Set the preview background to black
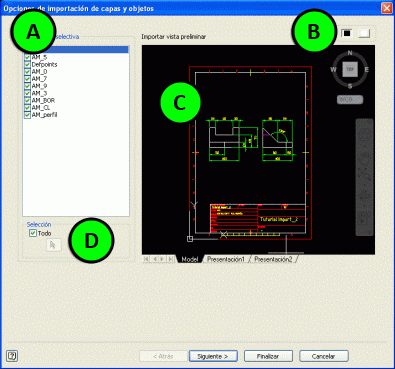 pyautogui.click(x=347, y=33)
